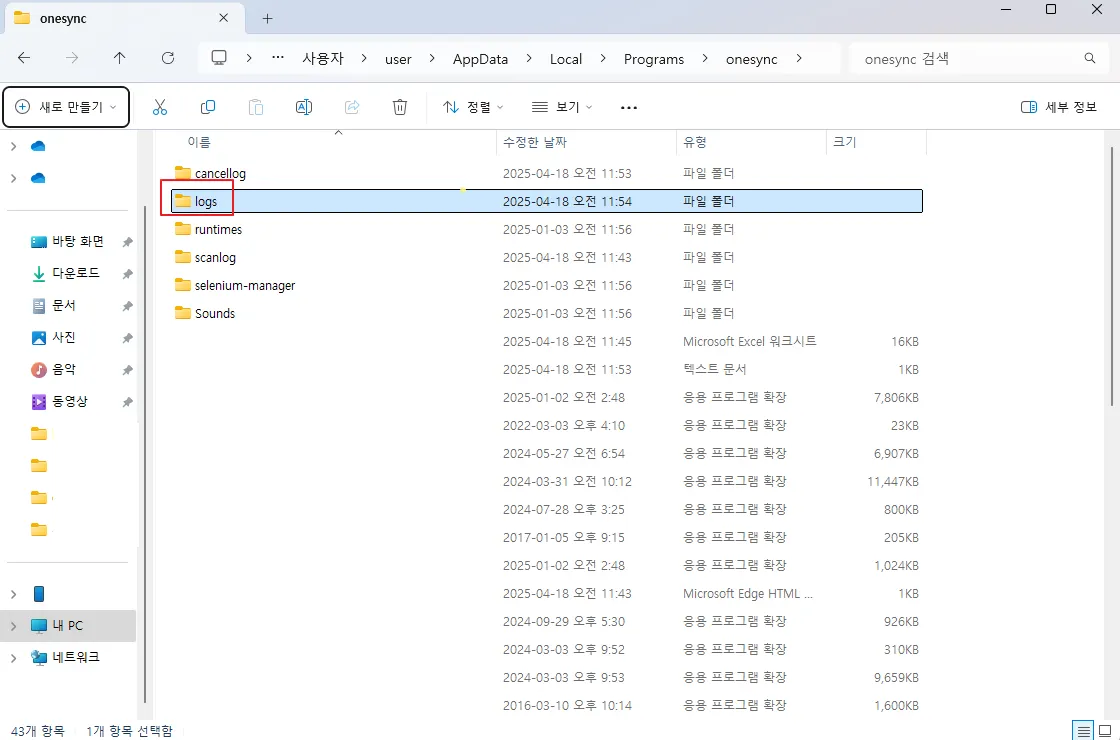
Task: Go back with the left arrow
Action: 24,59
